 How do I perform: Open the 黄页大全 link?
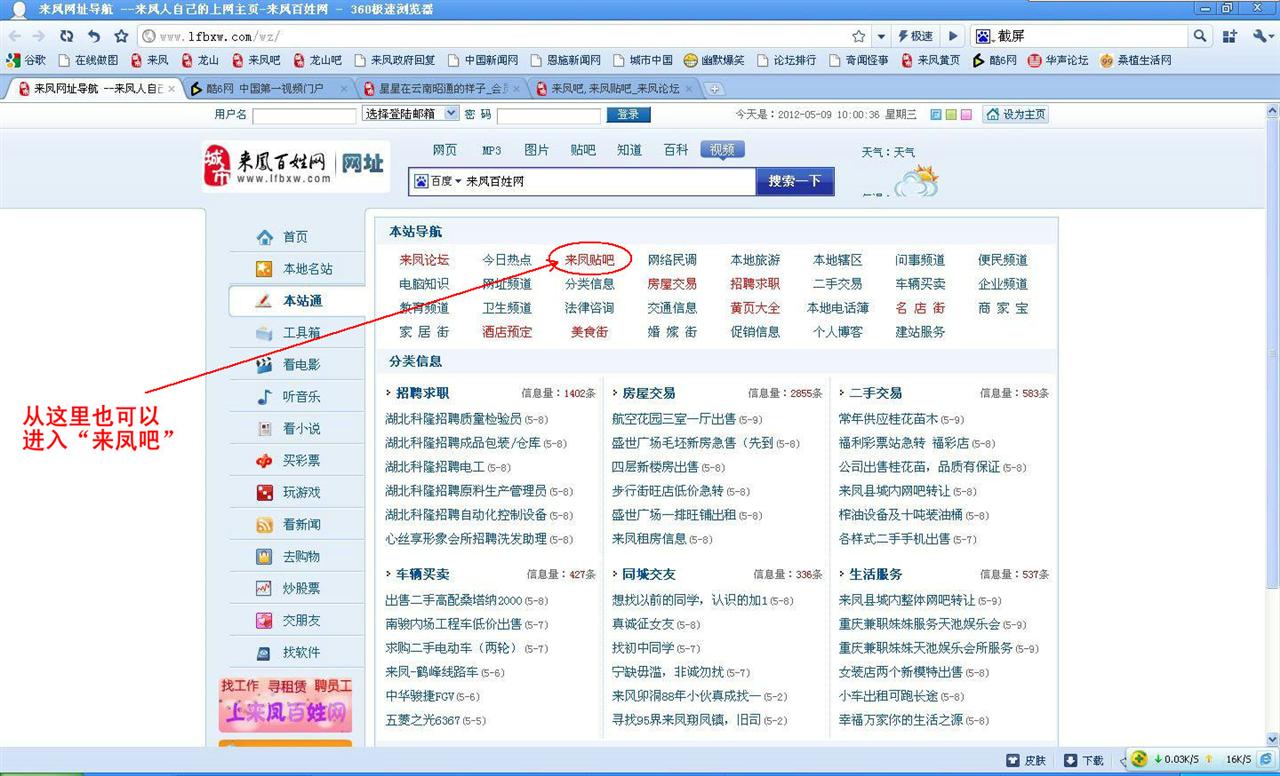click(x=755, y=308)
